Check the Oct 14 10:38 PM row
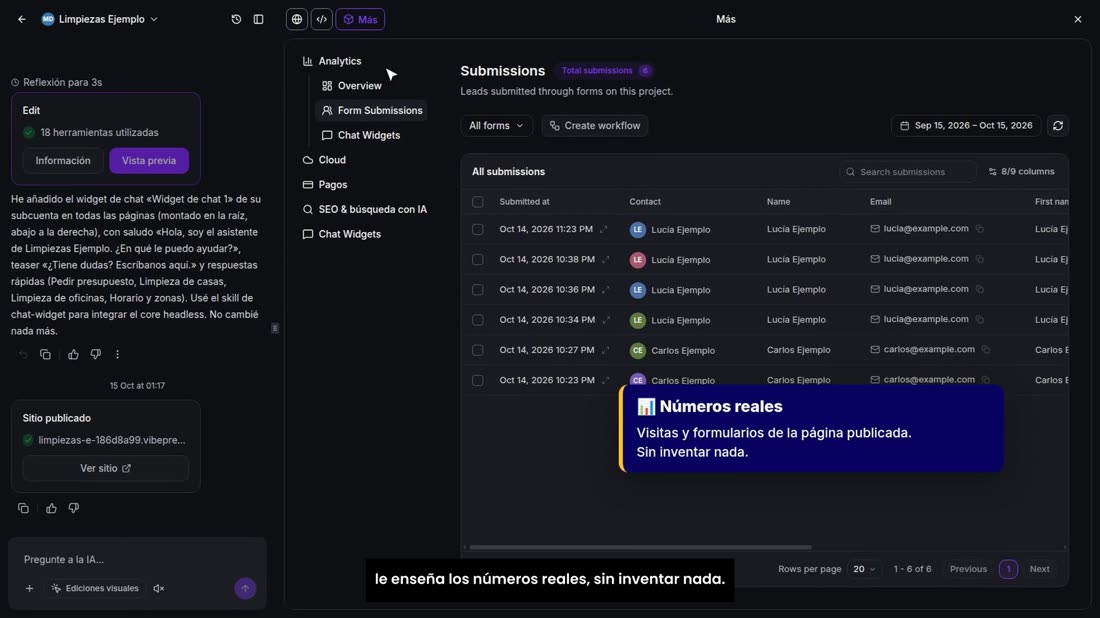 tap(478, 260)
